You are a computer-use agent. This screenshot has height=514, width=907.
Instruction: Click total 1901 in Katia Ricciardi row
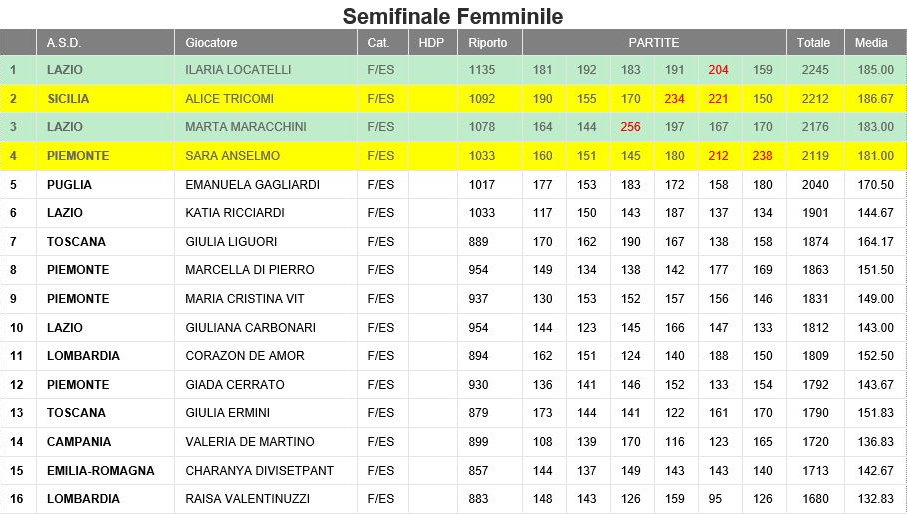click(x=815, y=213)
